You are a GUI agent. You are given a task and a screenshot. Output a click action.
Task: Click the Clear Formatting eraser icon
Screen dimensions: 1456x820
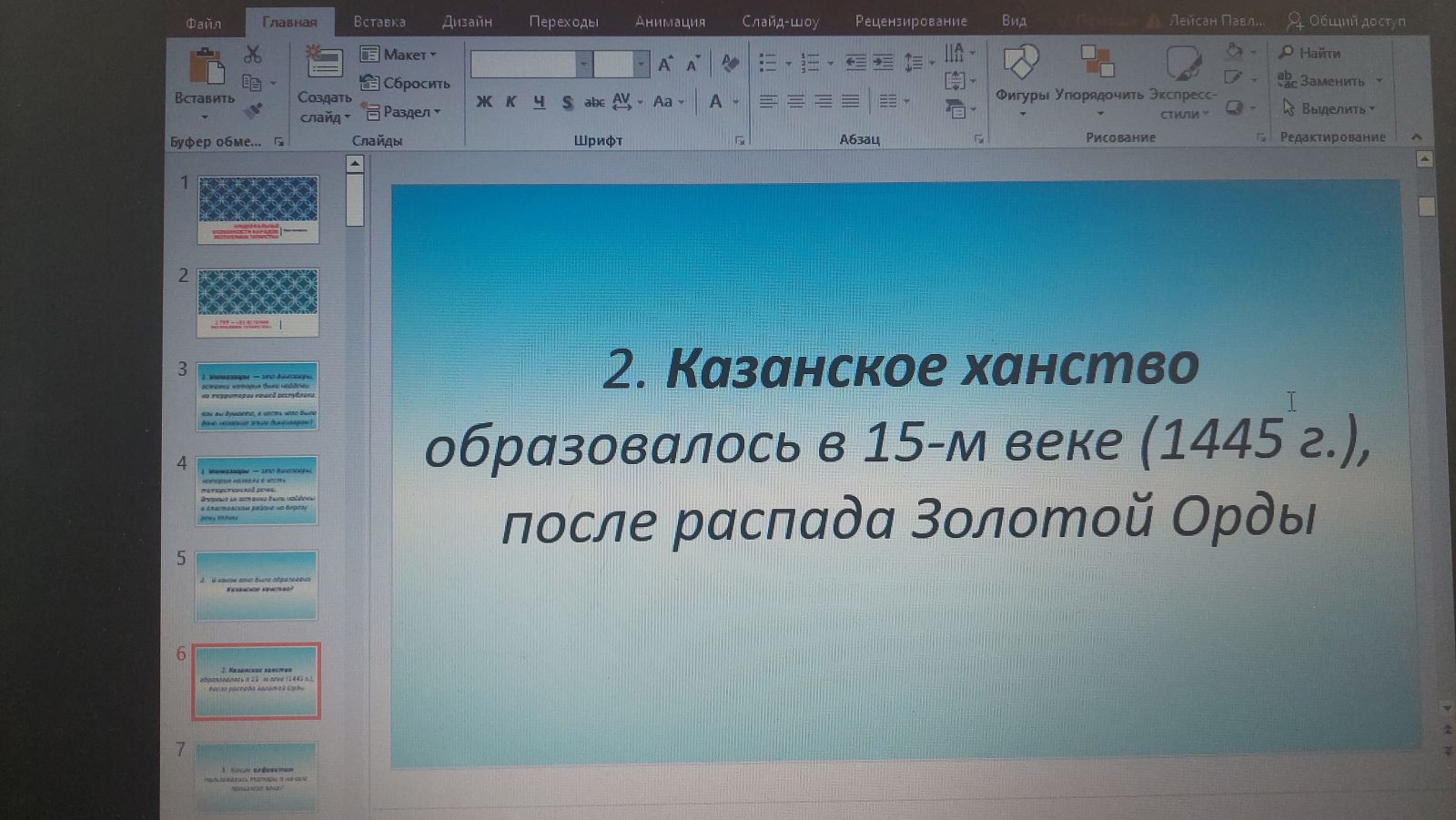coord(729,63)
